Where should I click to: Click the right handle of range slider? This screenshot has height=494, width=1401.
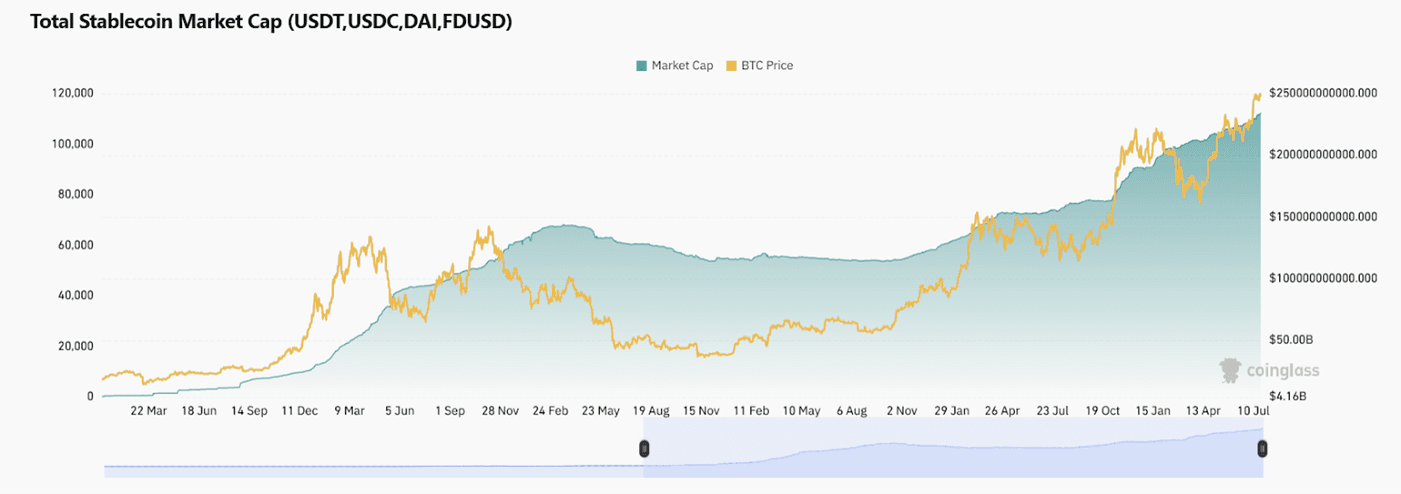click(1263, 448)
